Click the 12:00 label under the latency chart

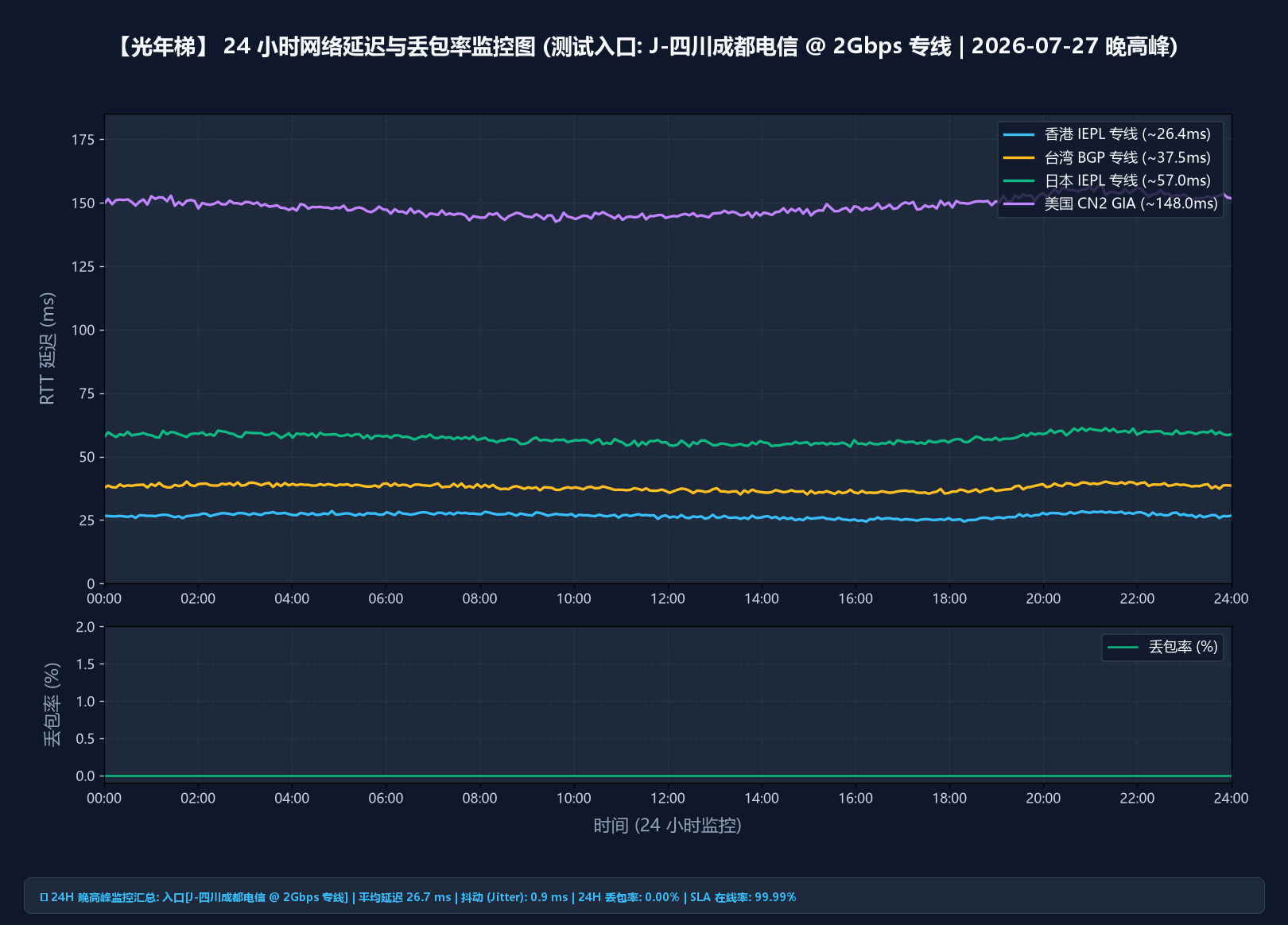point(668,599)
